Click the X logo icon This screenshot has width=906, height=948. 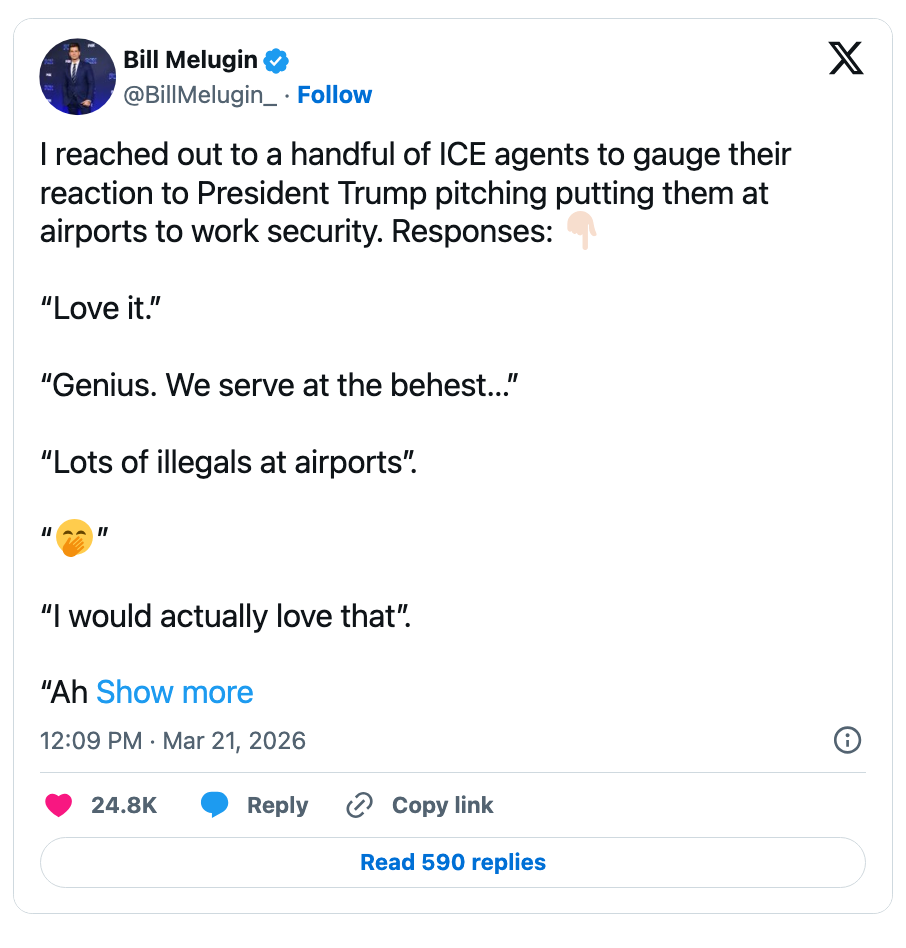tap(846, 61)
